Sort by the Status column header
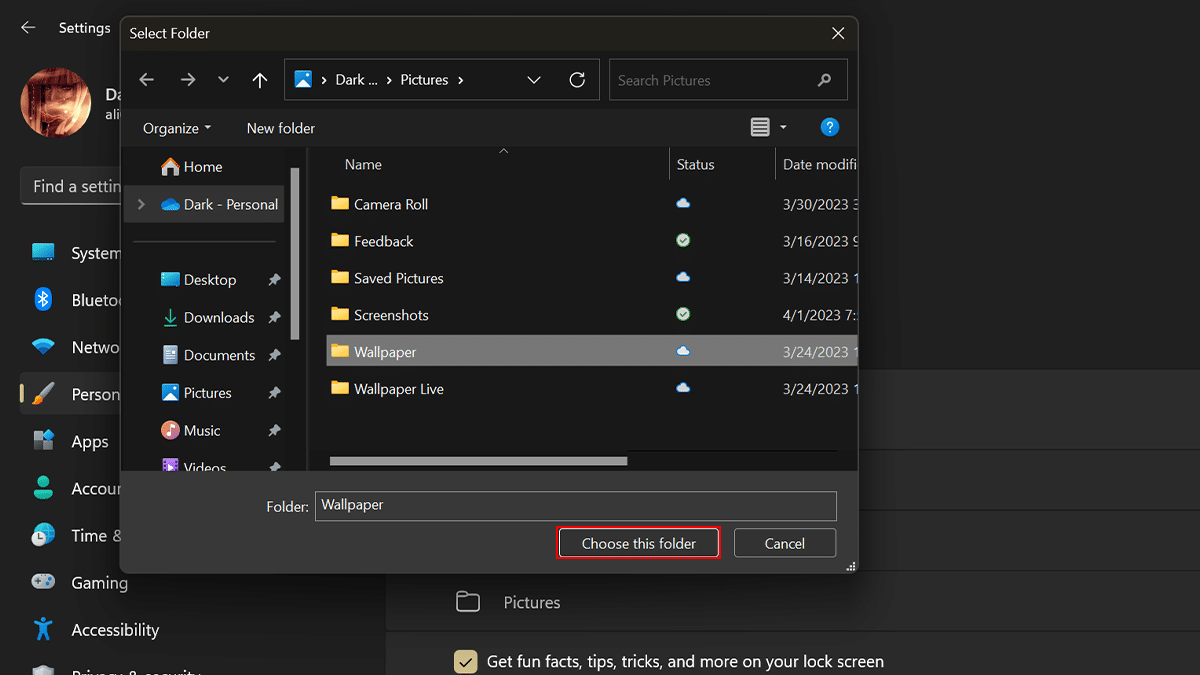1200x675 pixels. pos(696,164)
